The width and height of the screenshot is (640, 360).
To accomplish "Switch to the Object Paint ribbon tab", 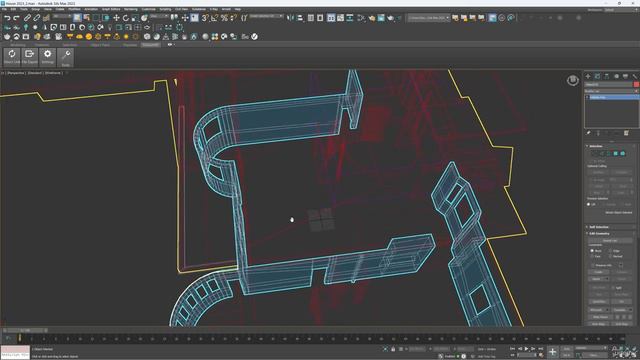I will (x=100, y=45).
